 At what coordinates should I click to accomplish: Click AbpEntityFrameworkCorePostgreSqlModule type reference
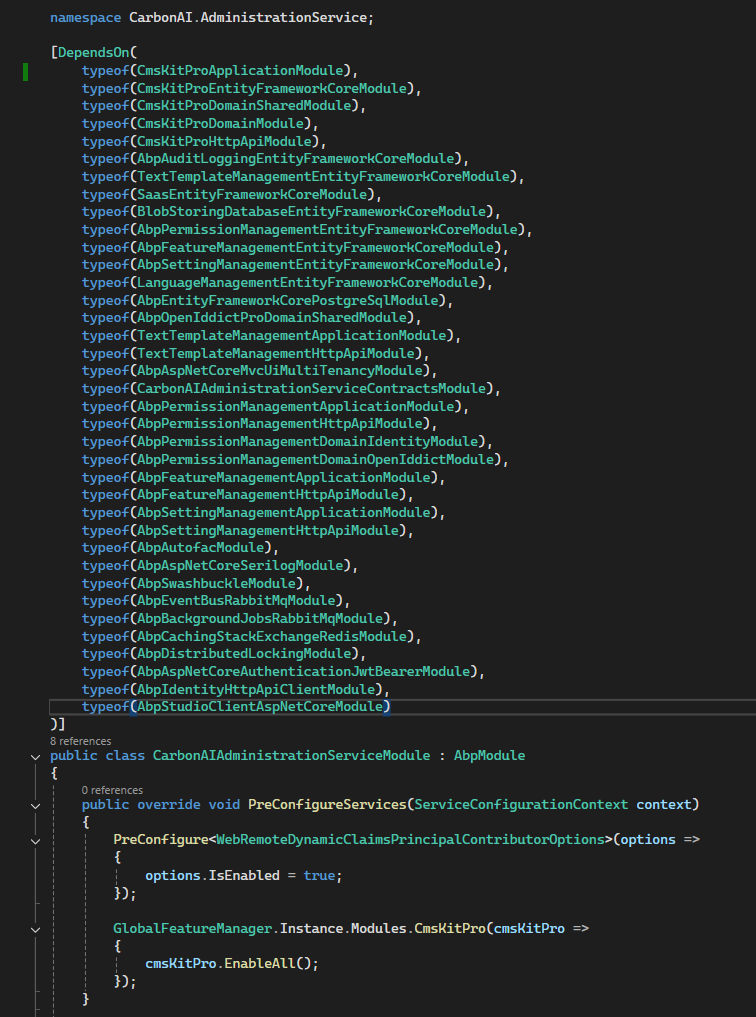pos(288,300)
